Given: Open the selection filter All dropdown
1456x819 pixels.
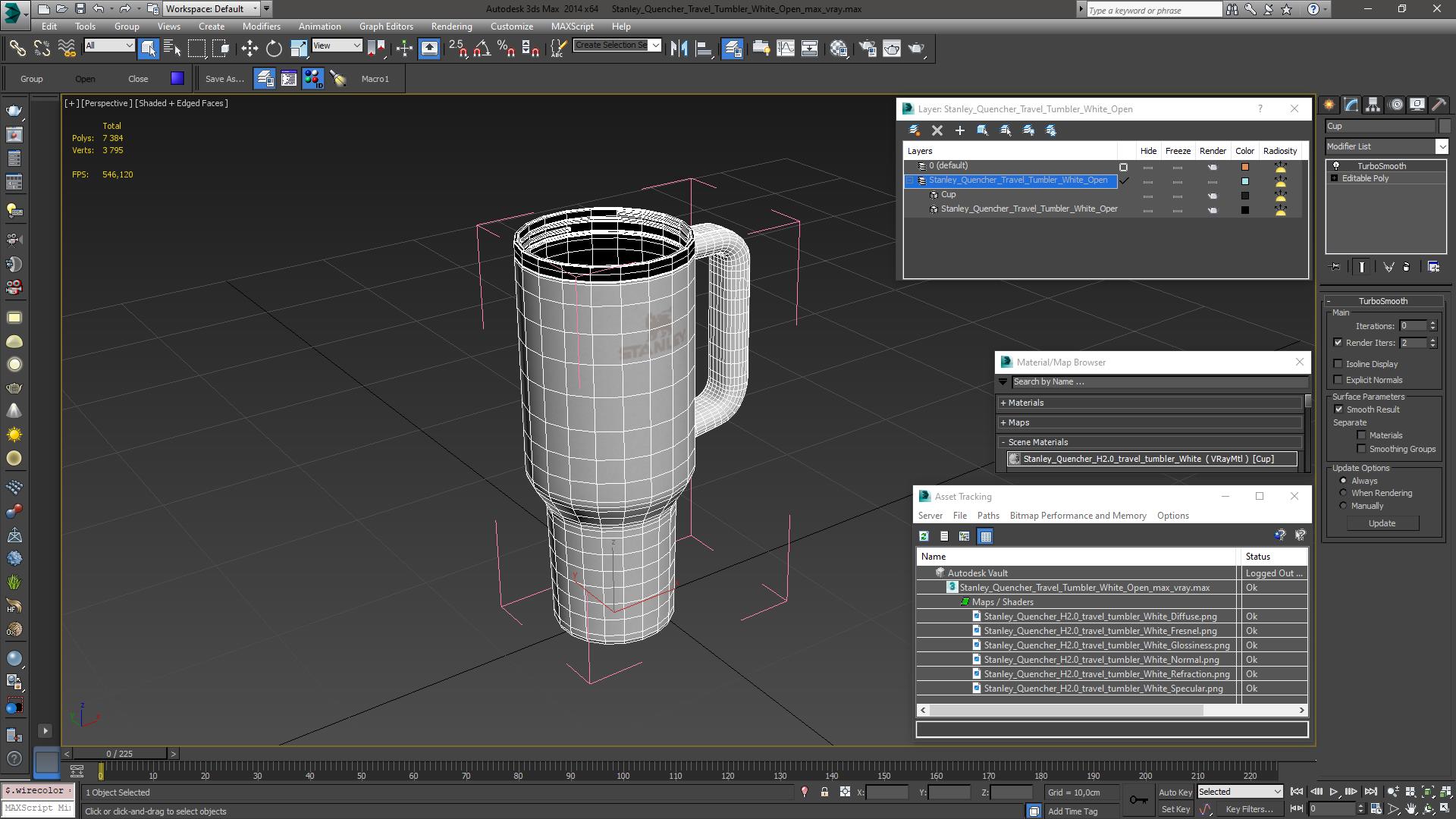Looking at the screenshot, I should [x=109, y=45].
